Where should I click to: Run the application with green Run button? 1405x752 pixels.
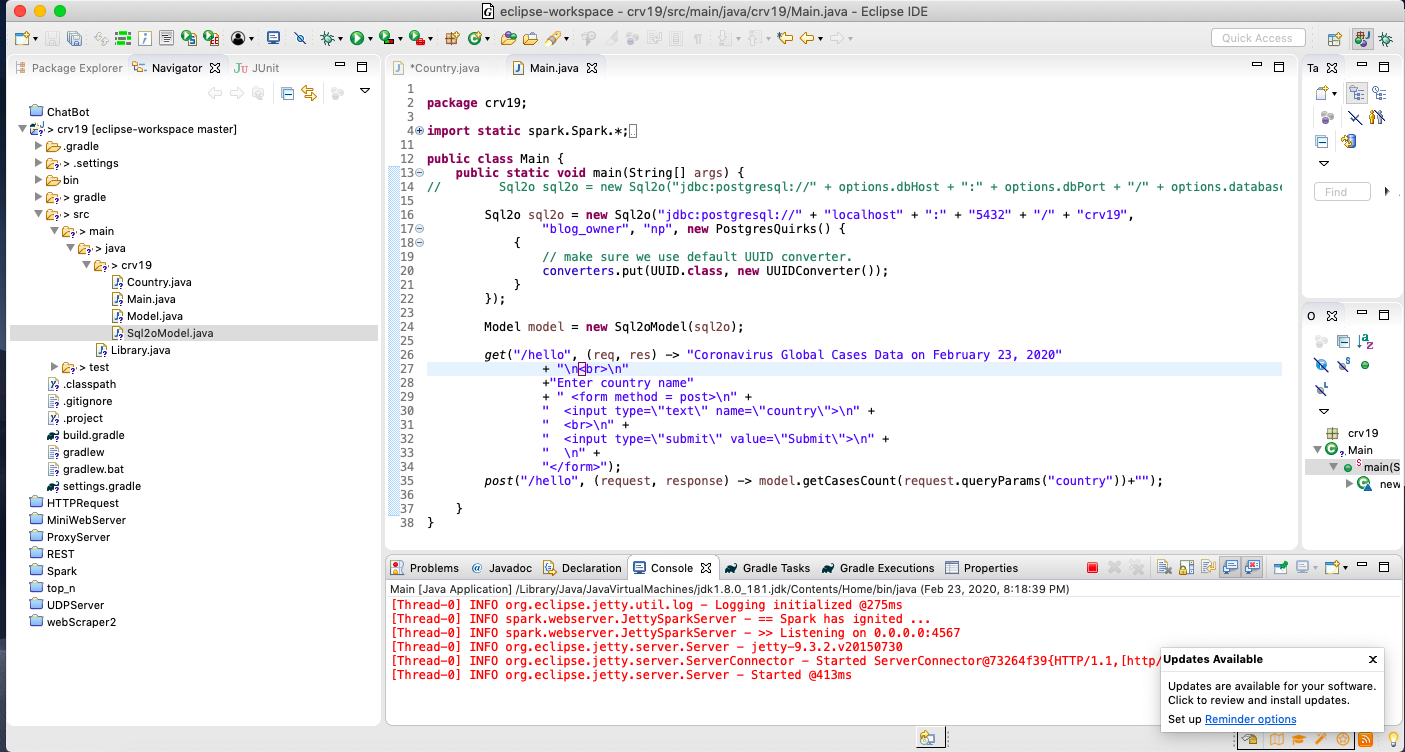(357, 38)
